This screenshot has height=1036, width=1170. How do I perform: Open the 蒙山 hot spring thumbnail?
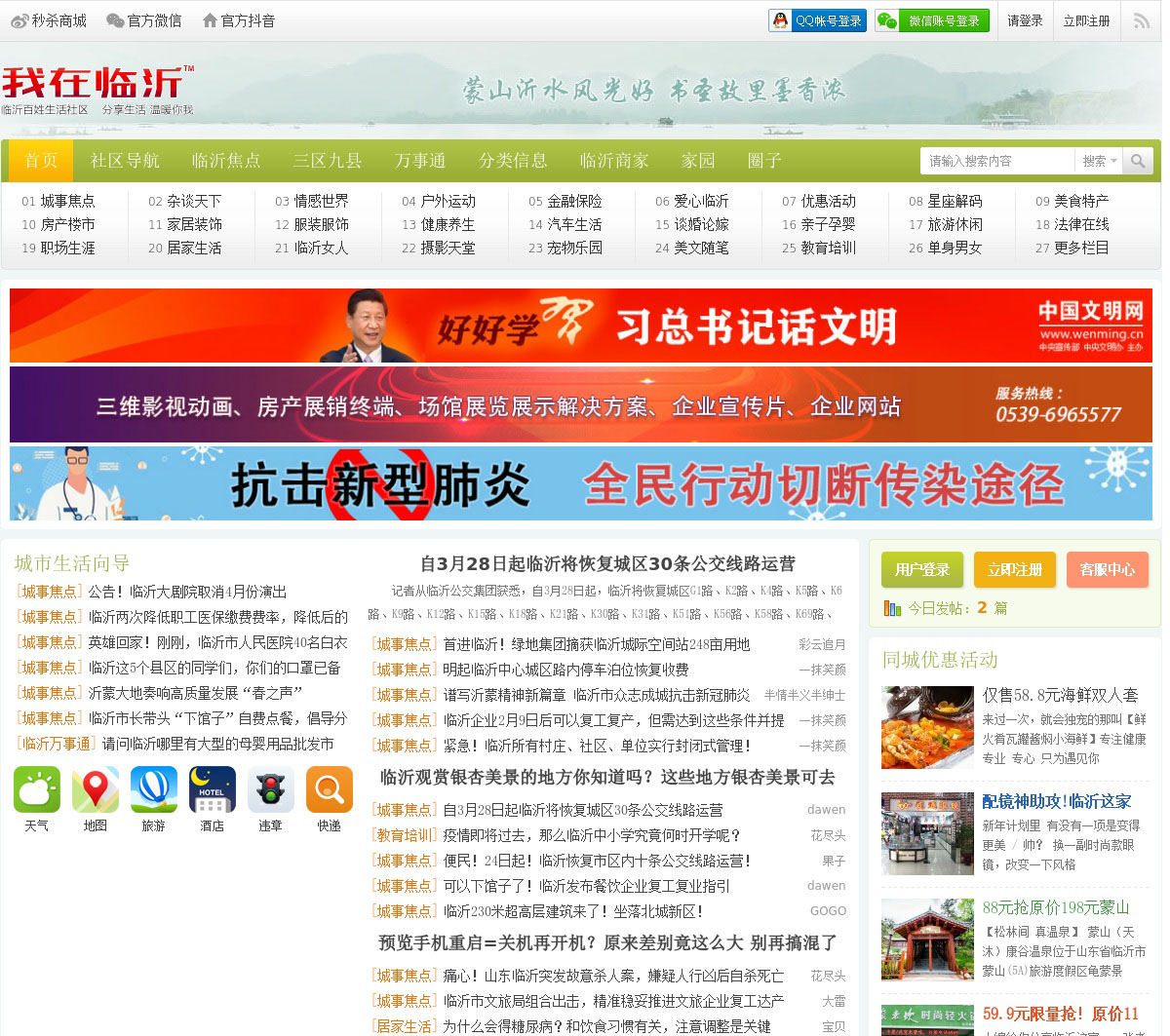(x=927, y=940)
